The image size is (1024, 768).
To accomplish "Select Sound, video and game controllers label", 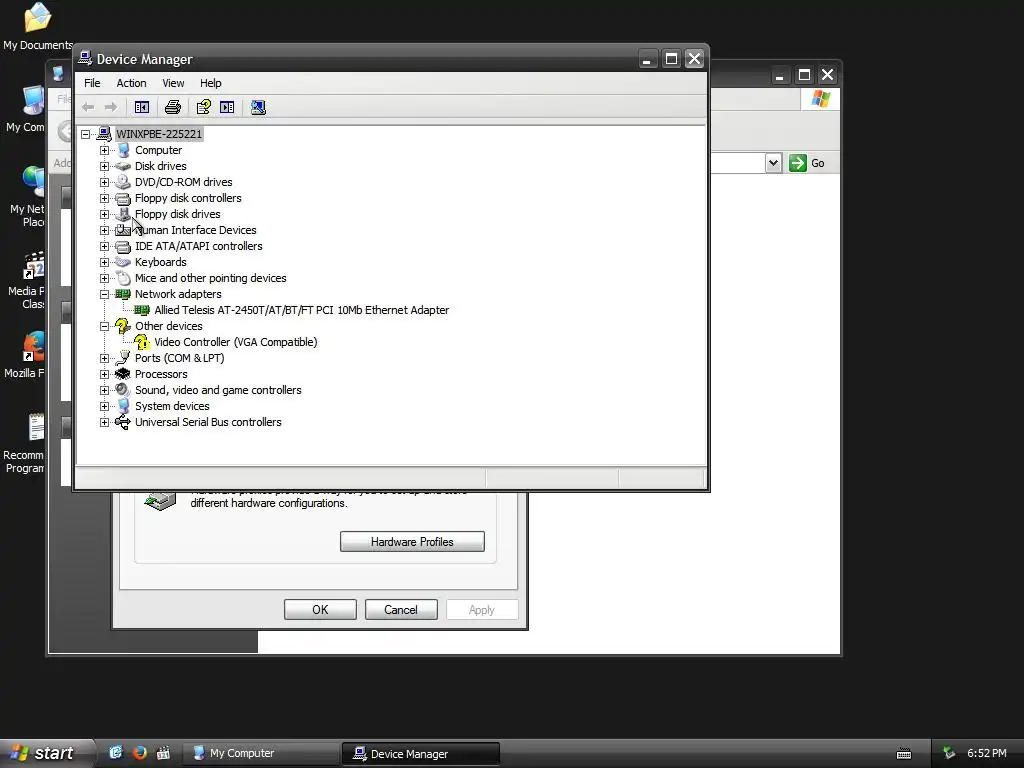I will (218, 390).
